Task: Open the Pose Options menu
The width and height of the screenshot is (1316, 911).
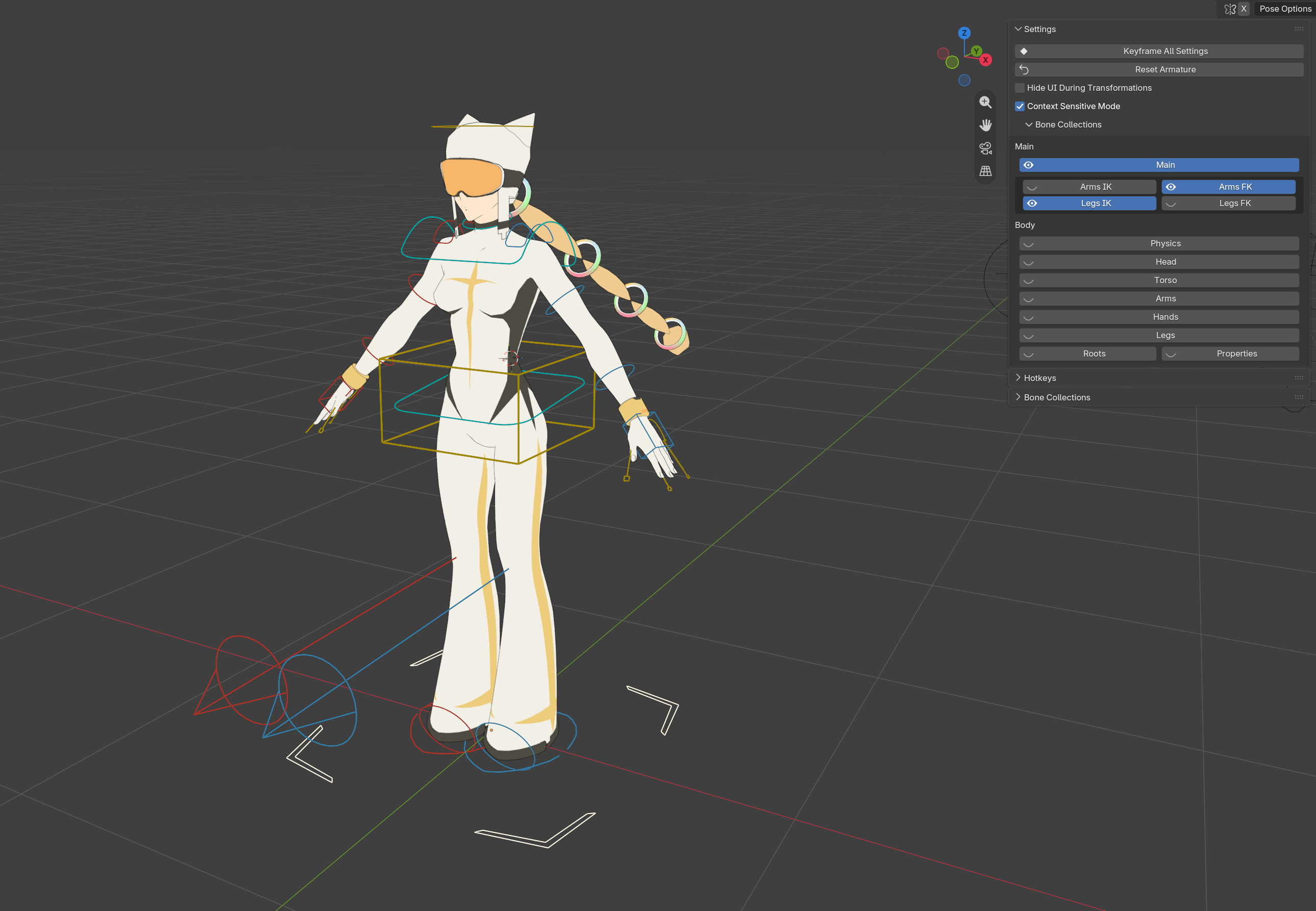Action: pyautogui.click(x=1284, y=9)
